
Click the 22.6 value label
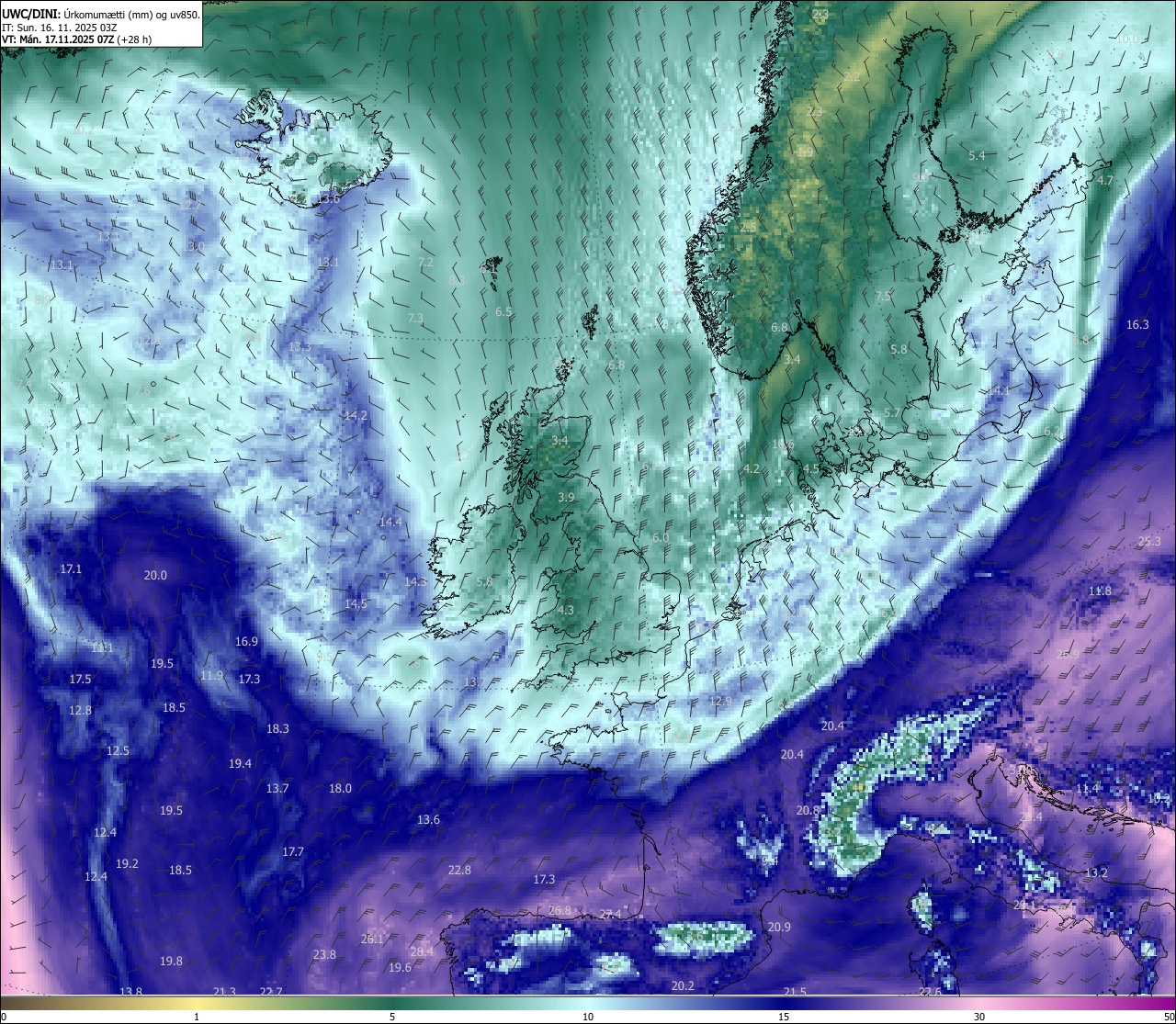930,993
